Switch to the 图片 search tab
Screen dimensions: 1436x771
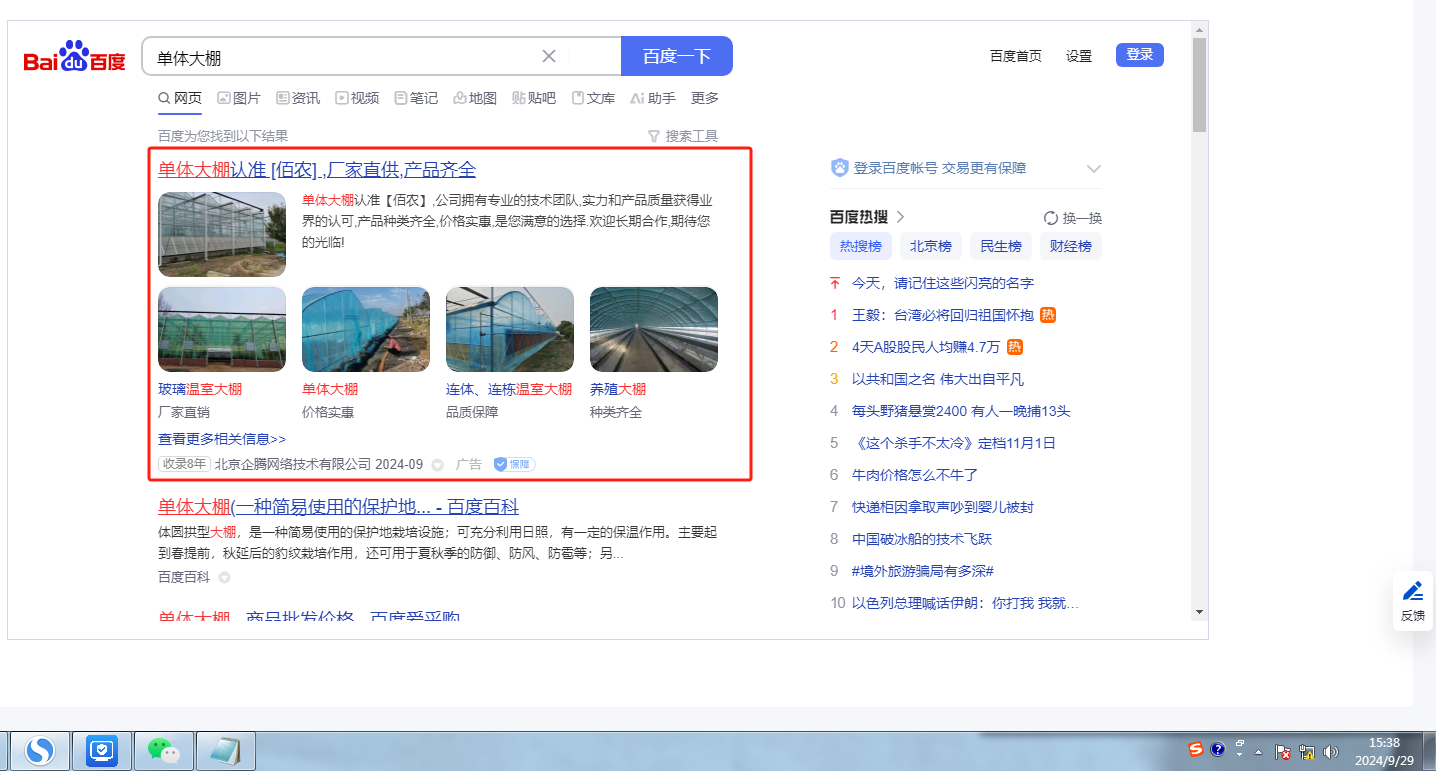click(239, 98)
